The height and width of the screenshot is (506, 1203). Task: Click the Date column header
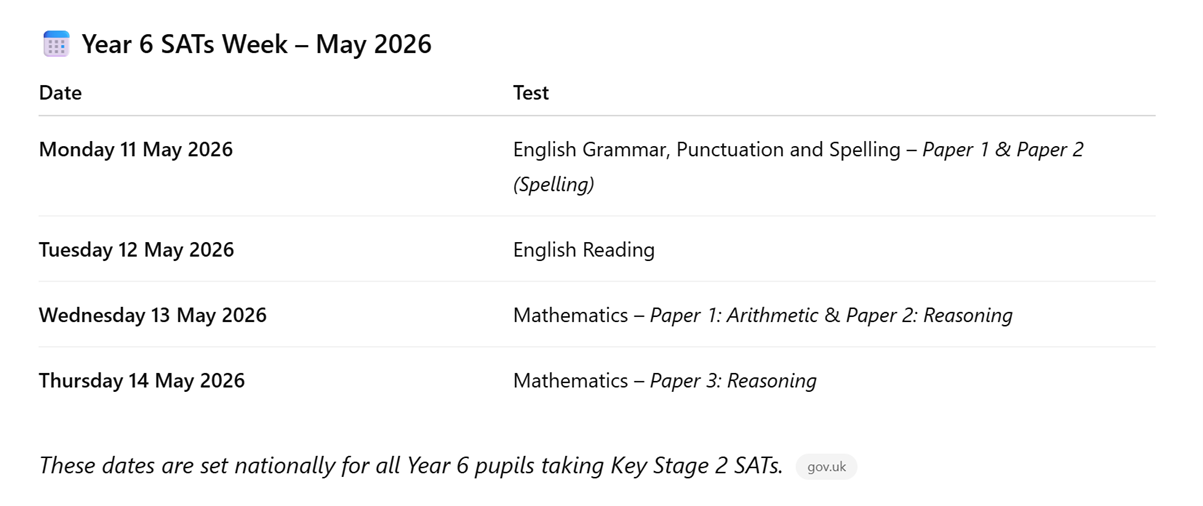(x=60, y=93)
